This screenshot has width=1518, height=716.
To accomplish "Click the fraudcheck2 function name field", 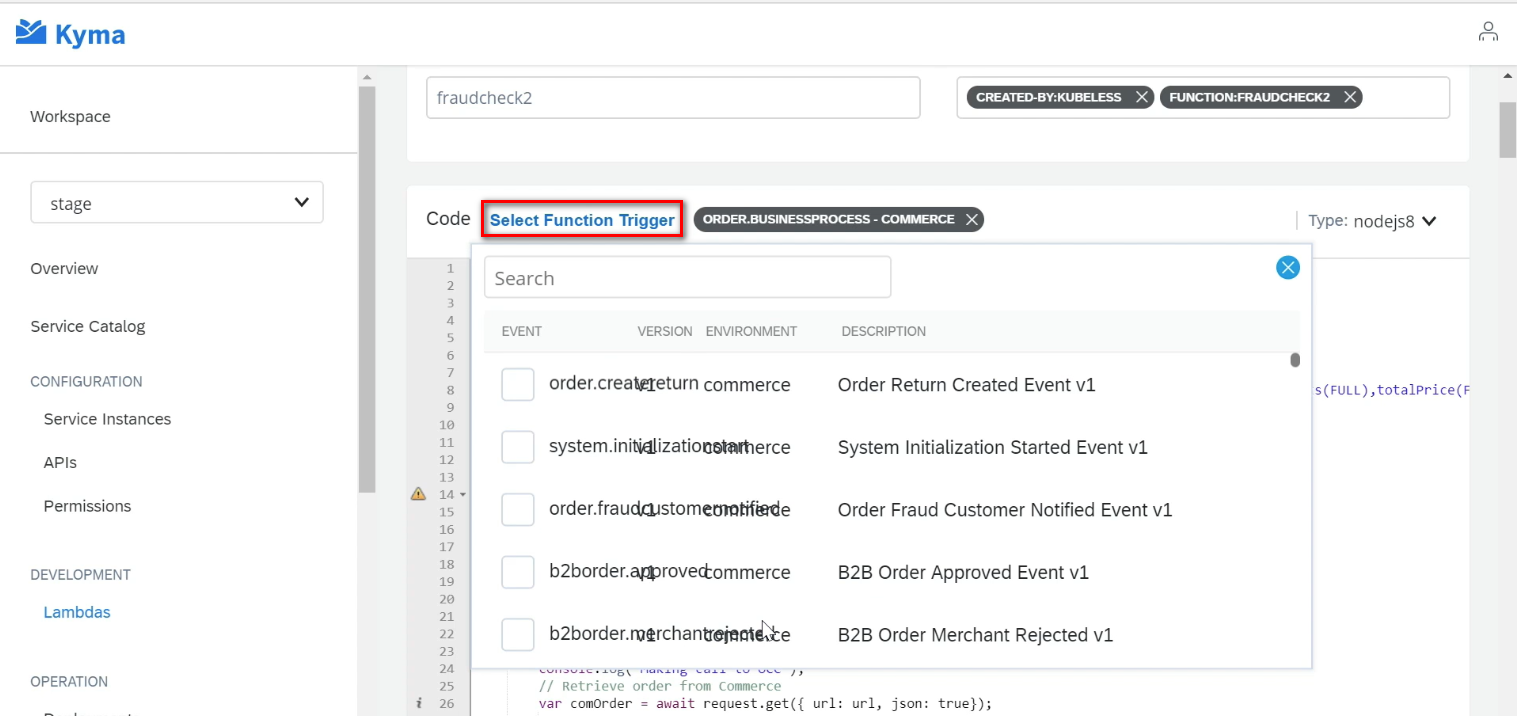I will tap(673, 98).
